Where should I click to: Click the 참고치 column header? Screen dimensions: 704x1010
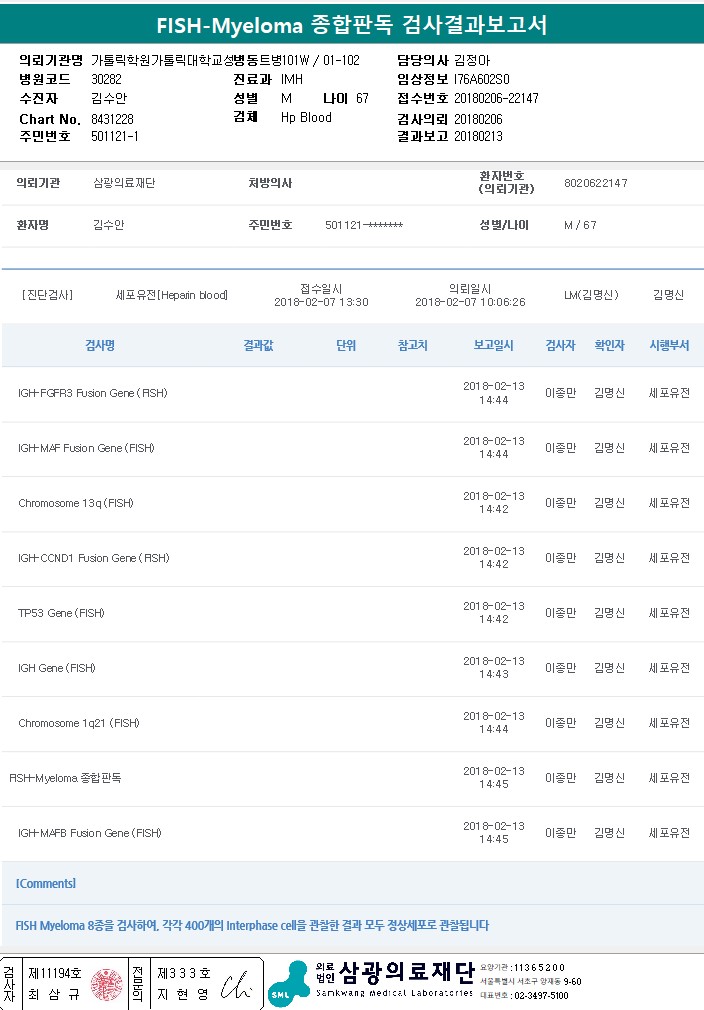[x=412, y=345]
